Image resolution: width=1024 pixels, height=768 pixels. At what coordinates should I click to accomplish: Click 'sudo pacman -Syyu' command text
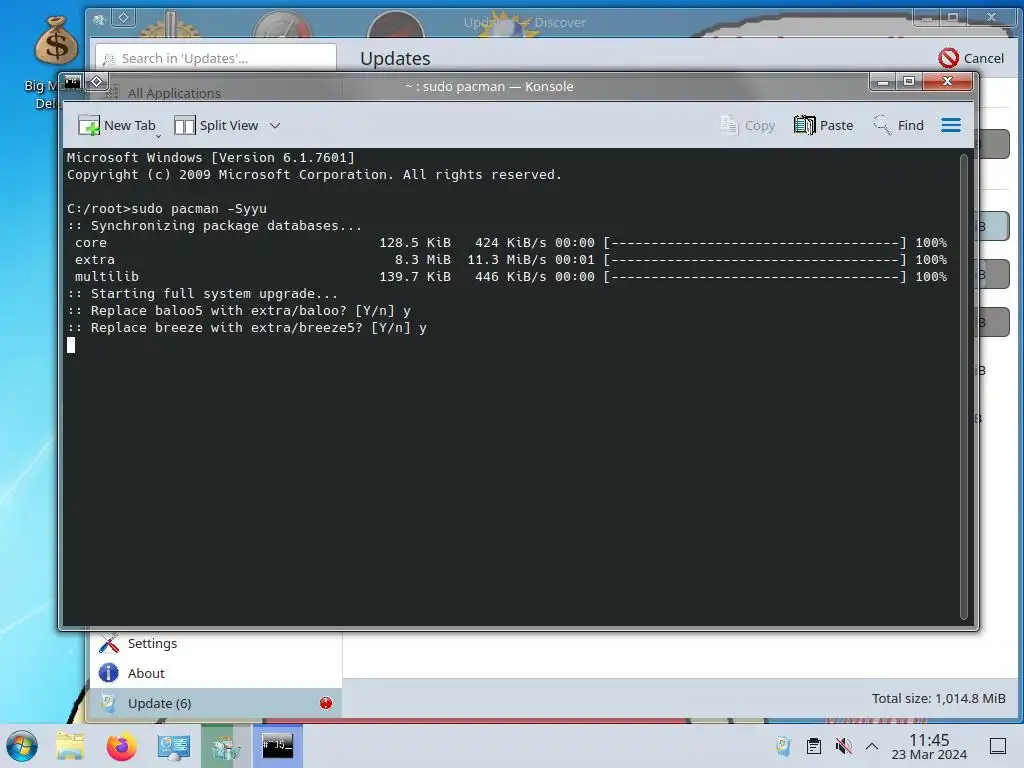pos(199,208)
